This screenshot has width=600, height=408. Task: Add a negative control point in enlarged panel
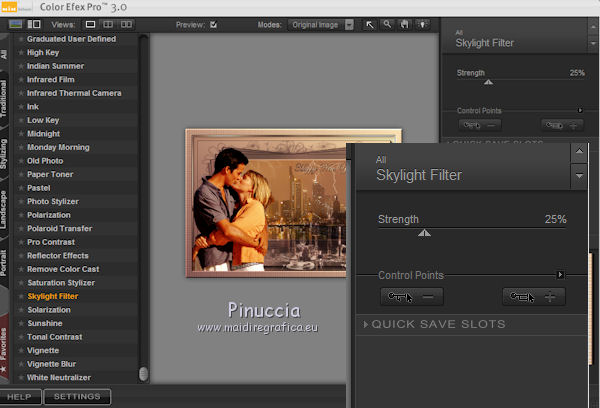coord(413,297)
